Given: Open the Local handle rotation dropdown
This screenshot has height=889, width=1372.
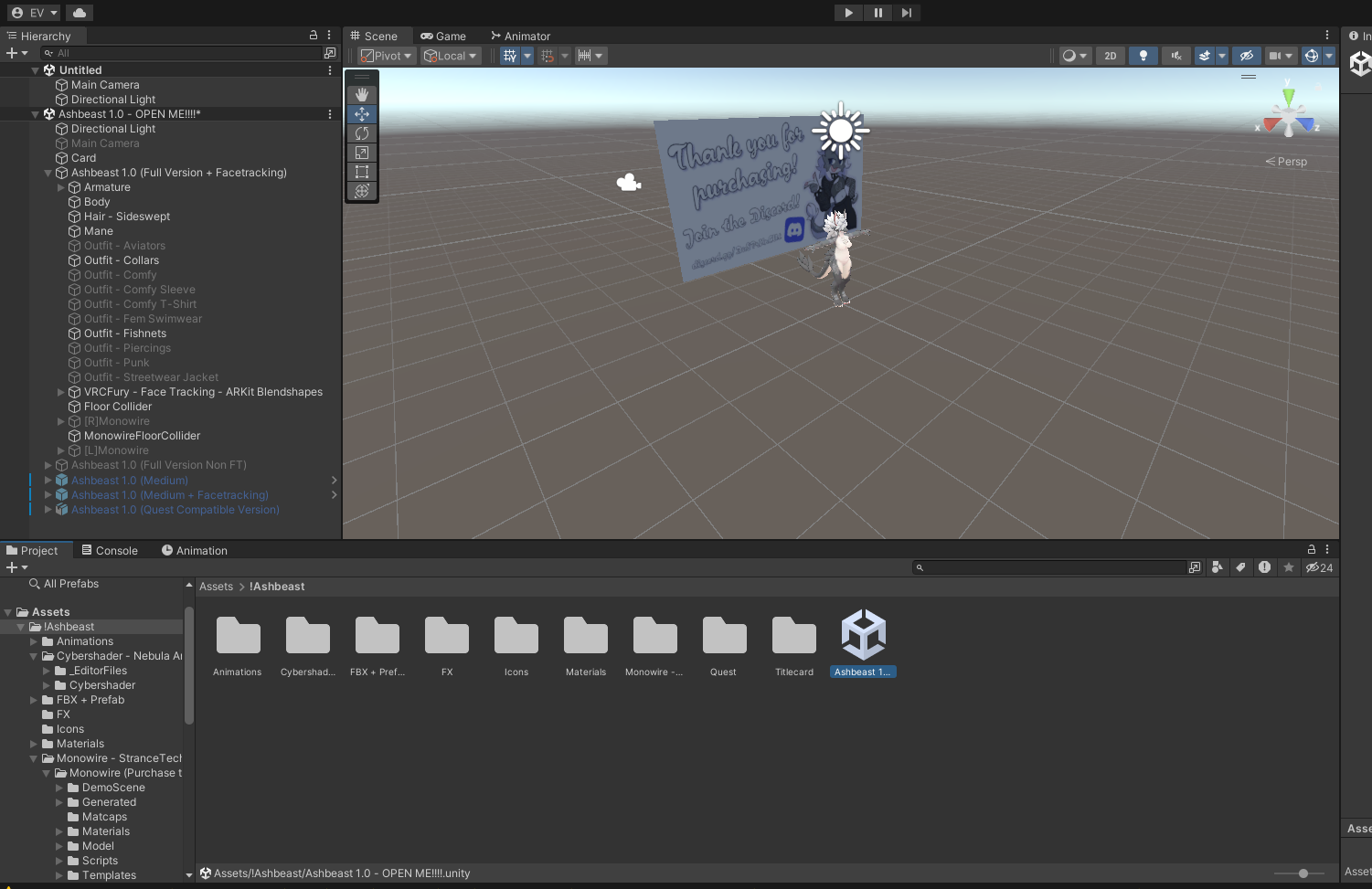Looking at the screenshot, I should click(x=451, y=56).
